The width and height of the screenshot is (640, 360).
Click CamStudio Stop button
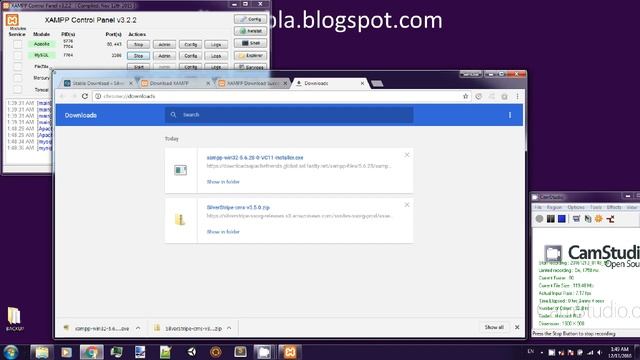pyautogui.click(x=562, y=219)
